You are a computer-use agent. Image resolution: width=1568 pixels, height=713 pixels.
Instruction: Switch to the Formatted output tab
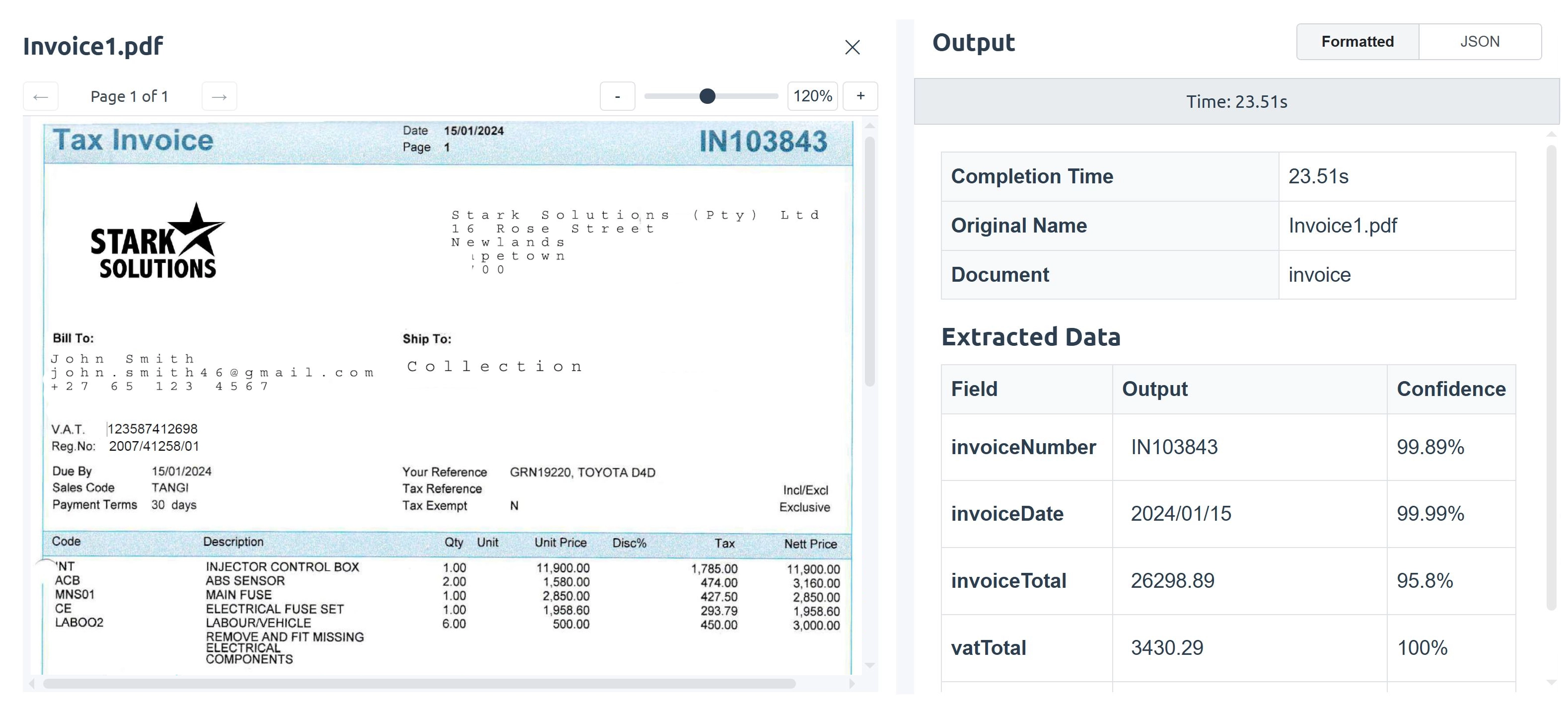pos(1357,41)
